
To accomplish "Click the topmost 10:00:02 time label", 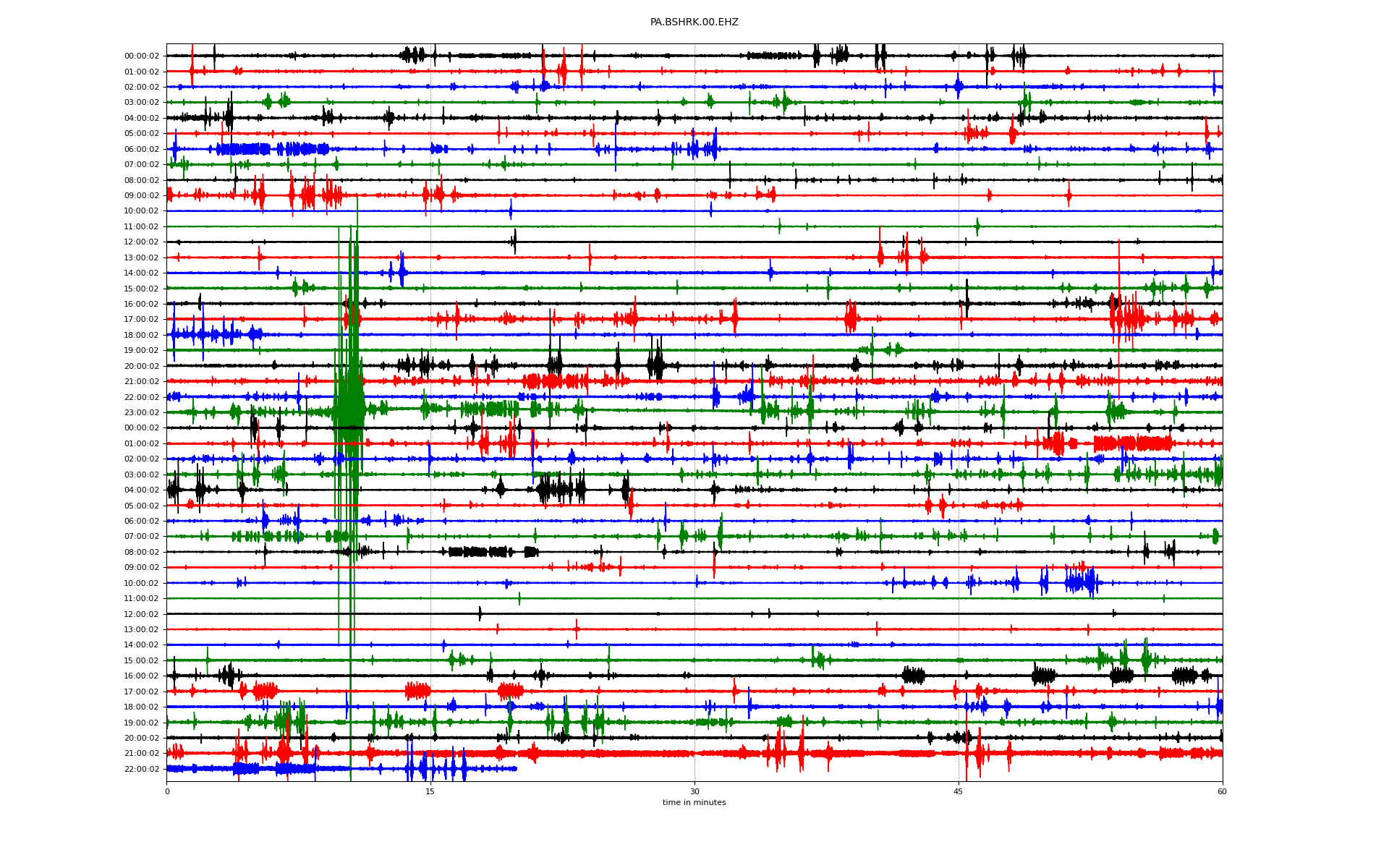I will [x=141, y=211].
